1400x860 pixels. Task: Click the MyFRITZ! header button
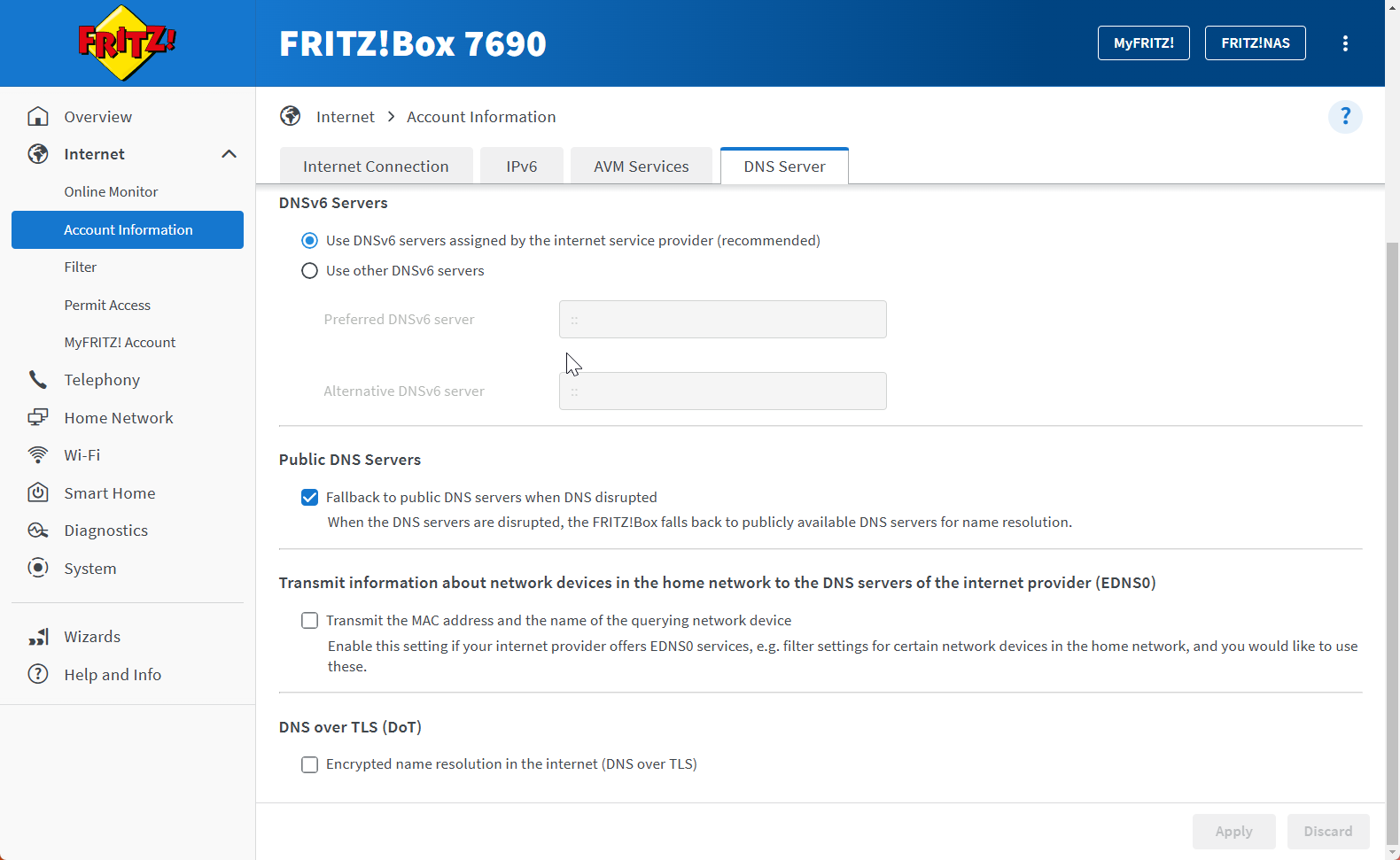[1143, 43]
